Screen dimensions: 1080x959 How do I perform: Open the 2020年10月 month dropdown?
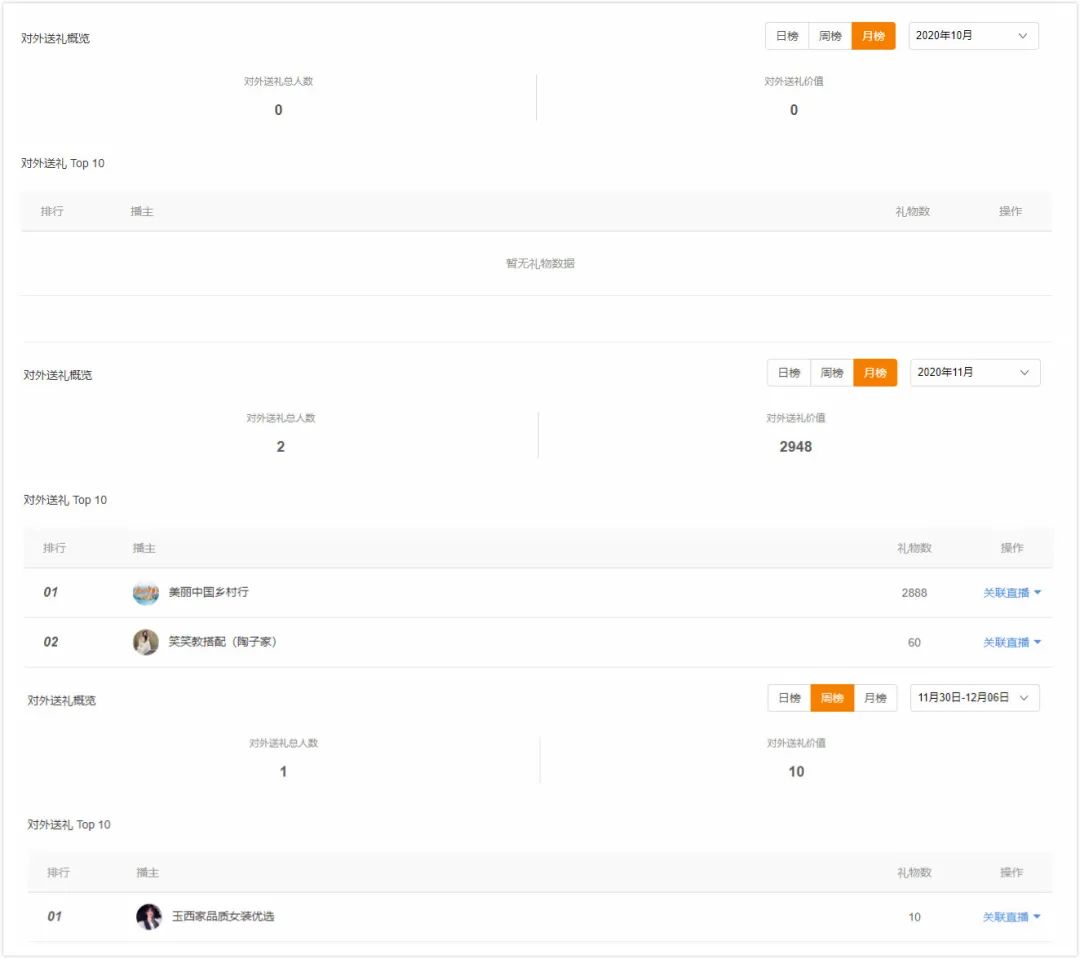[x=973, y=36]
